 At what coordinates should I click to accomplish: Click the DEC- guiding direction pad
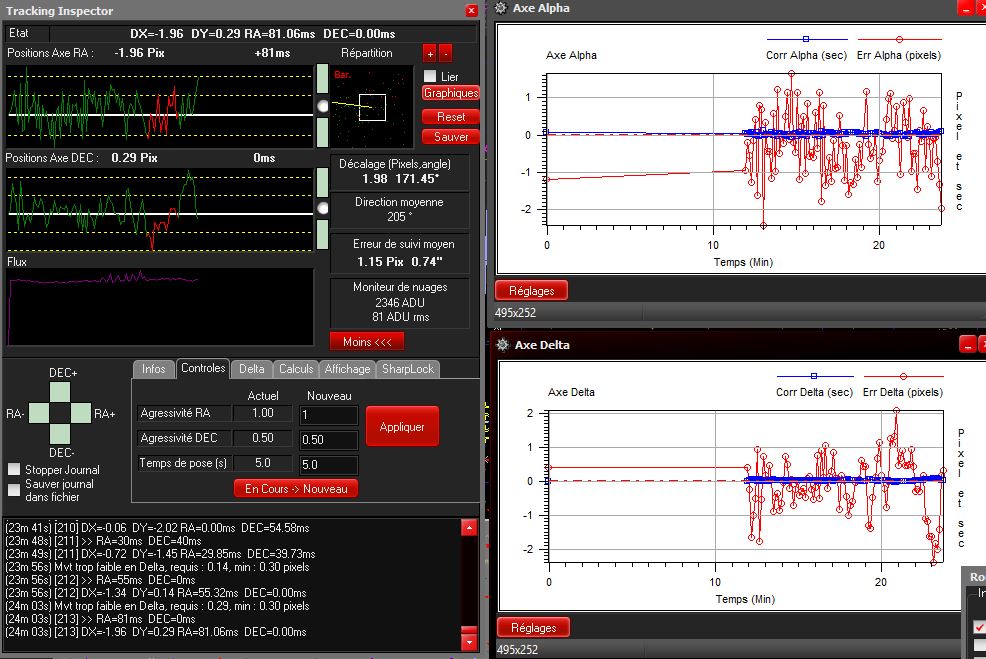tap(62, 433)
